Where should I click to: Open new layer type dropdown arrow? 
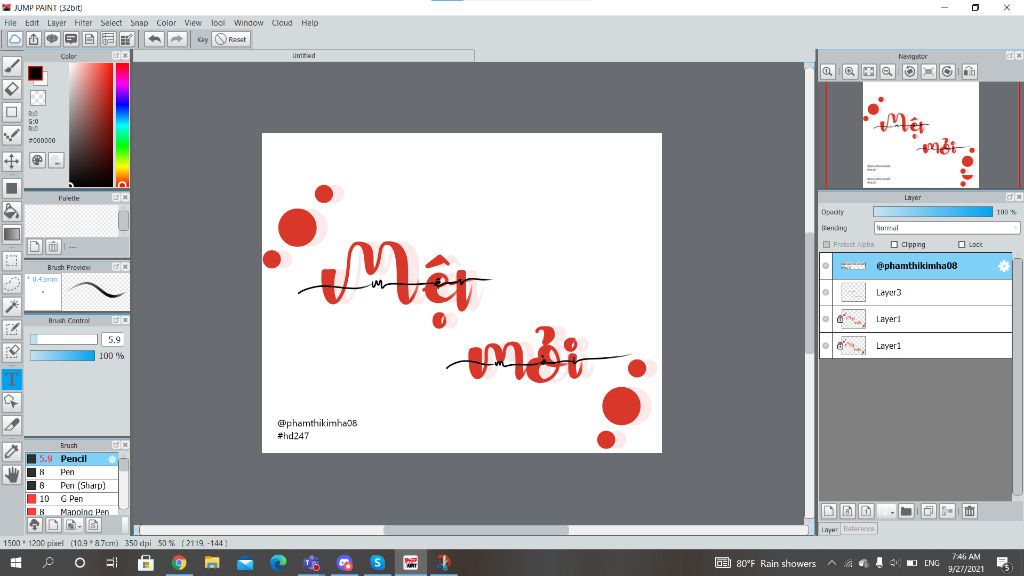[886, 511]
